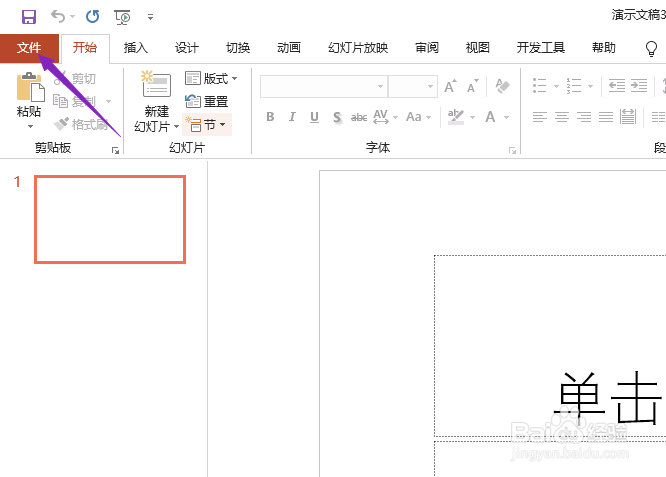This screenshot has width=666, height=477.
Task: Click the increase list level icon
Action: [x=639, y=86]
